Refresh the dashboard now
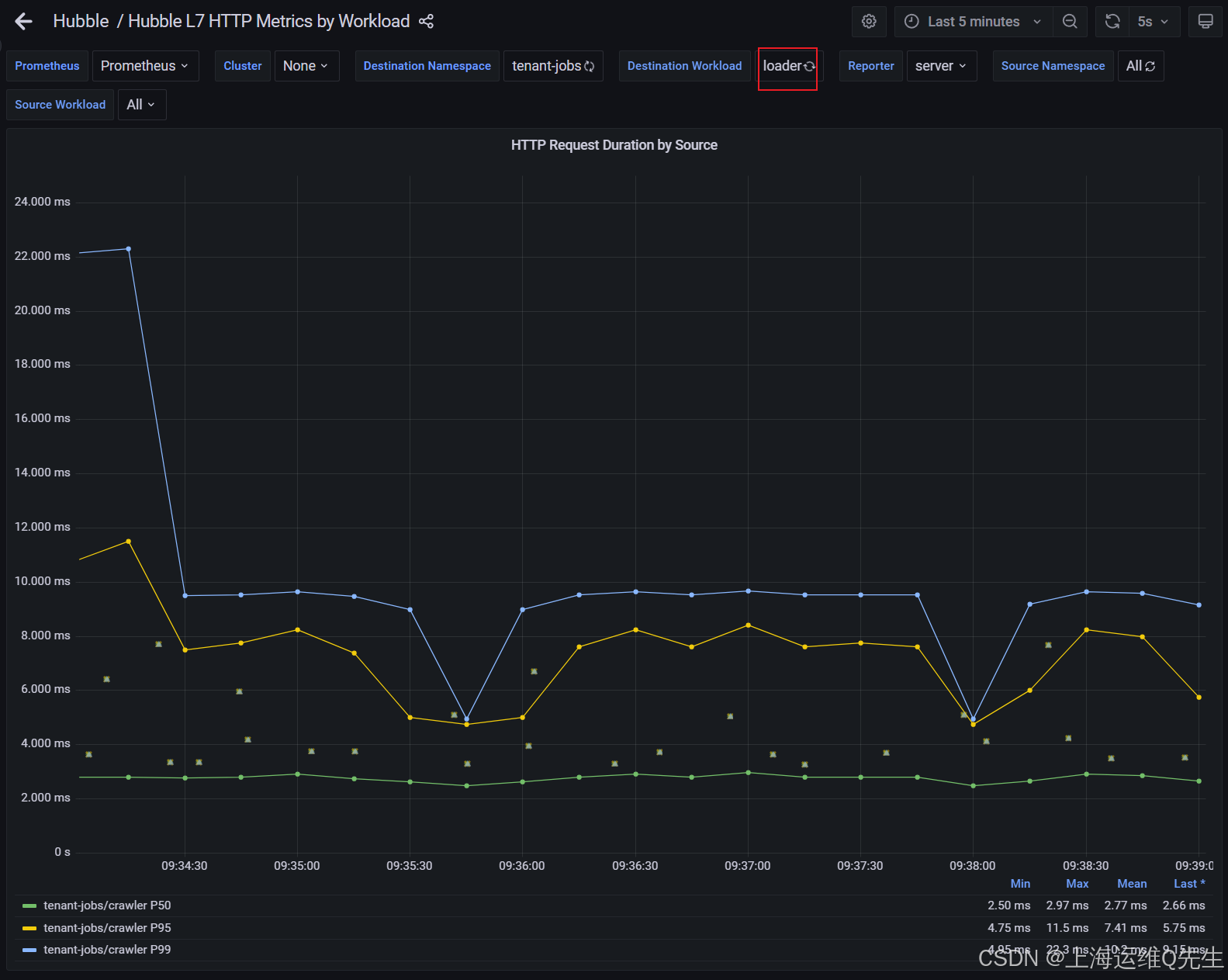The image size is (1228, 980). (1112, 22)
